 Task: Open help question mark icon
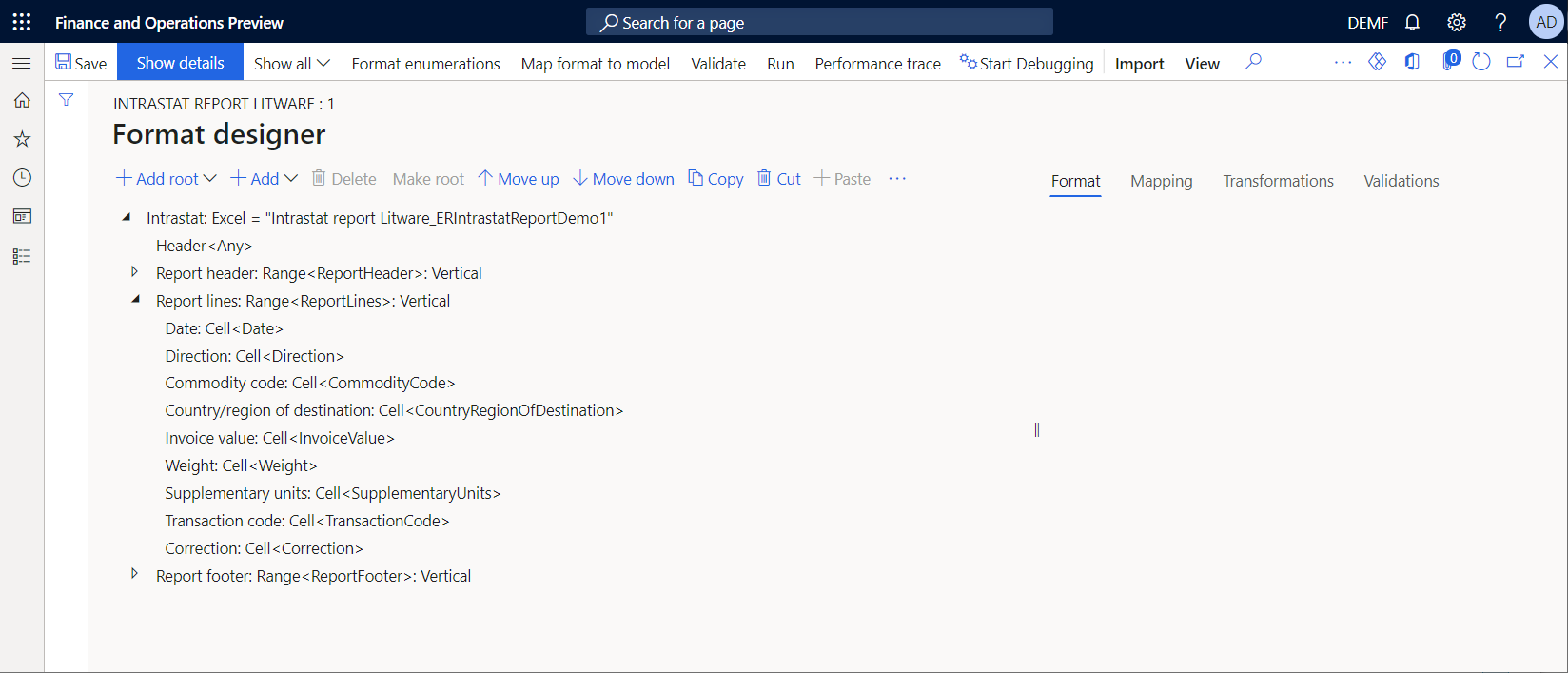point(1500,22)
